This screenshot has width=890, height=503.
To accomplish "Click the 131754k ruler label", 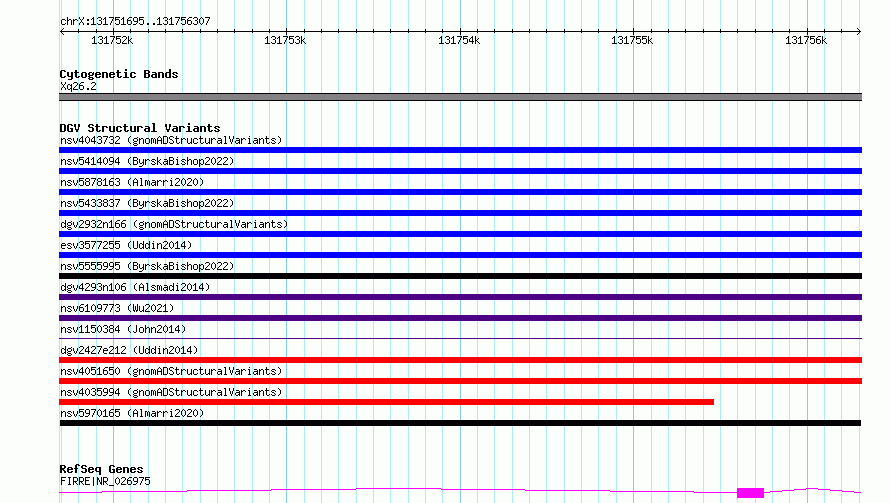I will coord(459,40).
